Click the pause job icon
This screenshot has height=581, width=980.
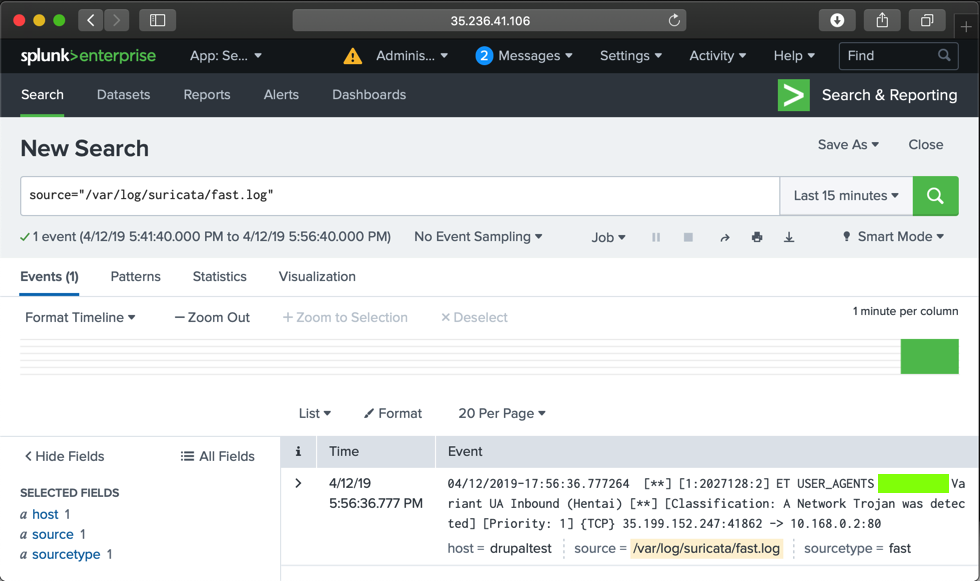coord(656,237)
